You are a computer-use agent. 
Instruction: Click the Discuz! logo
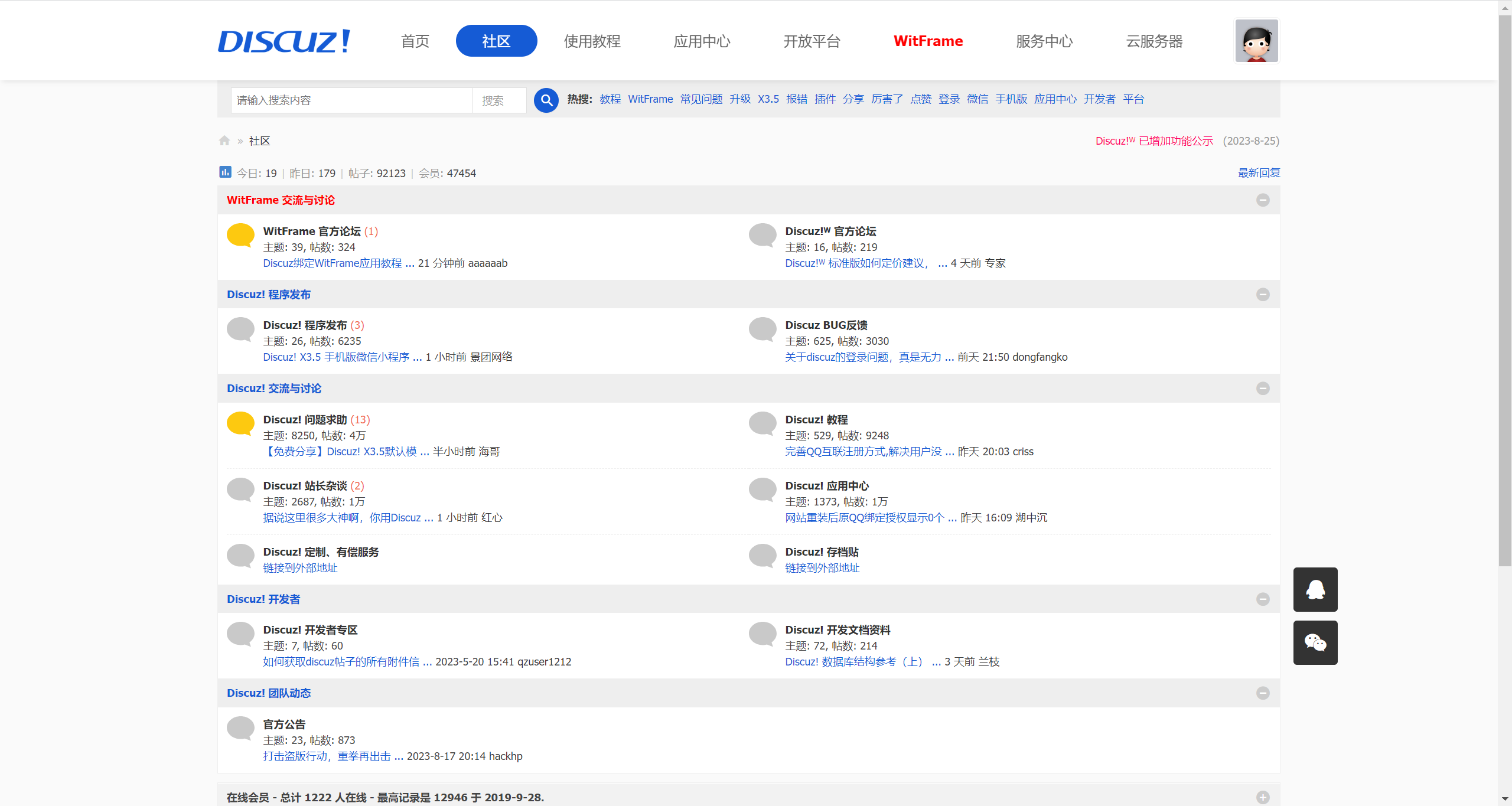(284, 41)
